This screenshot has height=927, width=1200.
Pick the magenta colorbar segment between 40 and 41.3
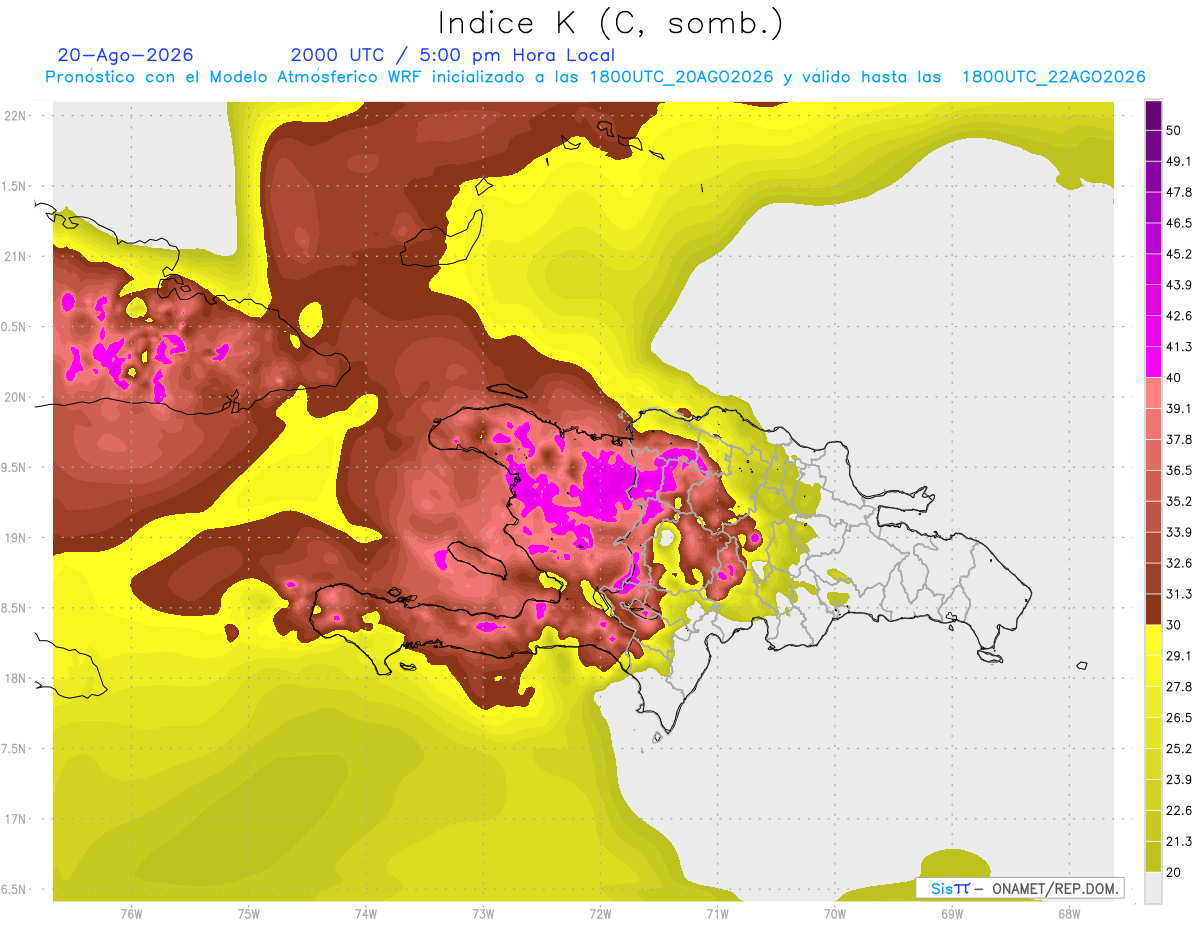(1153, 361)
